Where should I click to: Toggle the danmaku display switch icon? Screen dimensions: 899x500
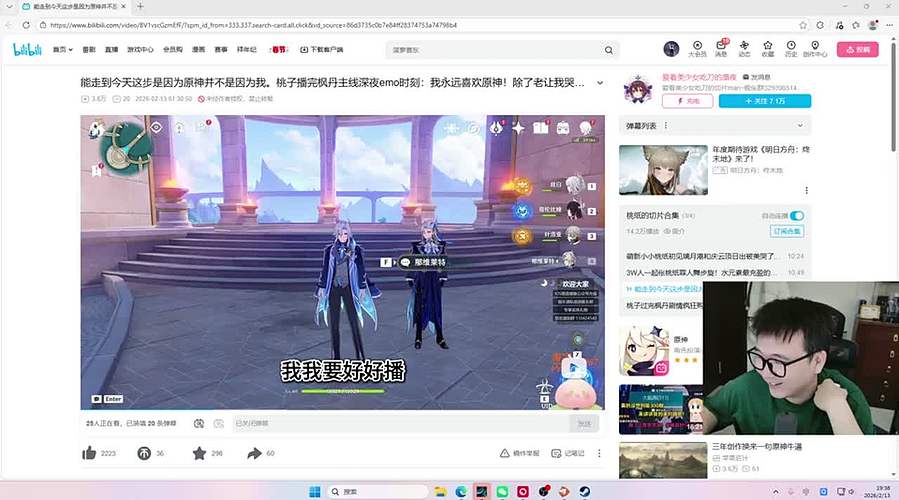tap(198, 423)
